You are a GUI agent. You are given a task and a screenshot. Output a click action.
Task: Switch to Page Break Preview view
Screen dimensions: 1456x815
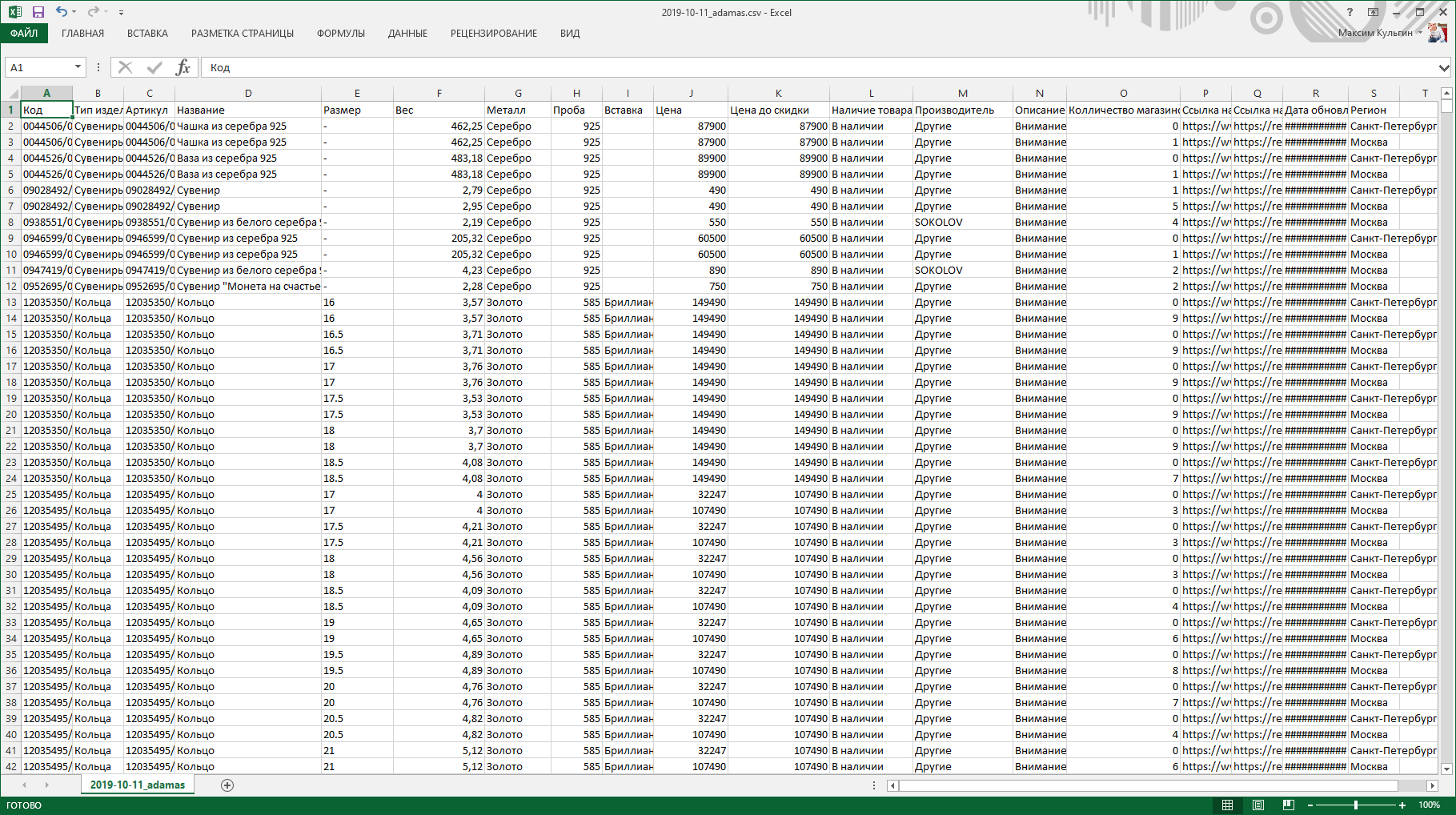pos(1288,805)
